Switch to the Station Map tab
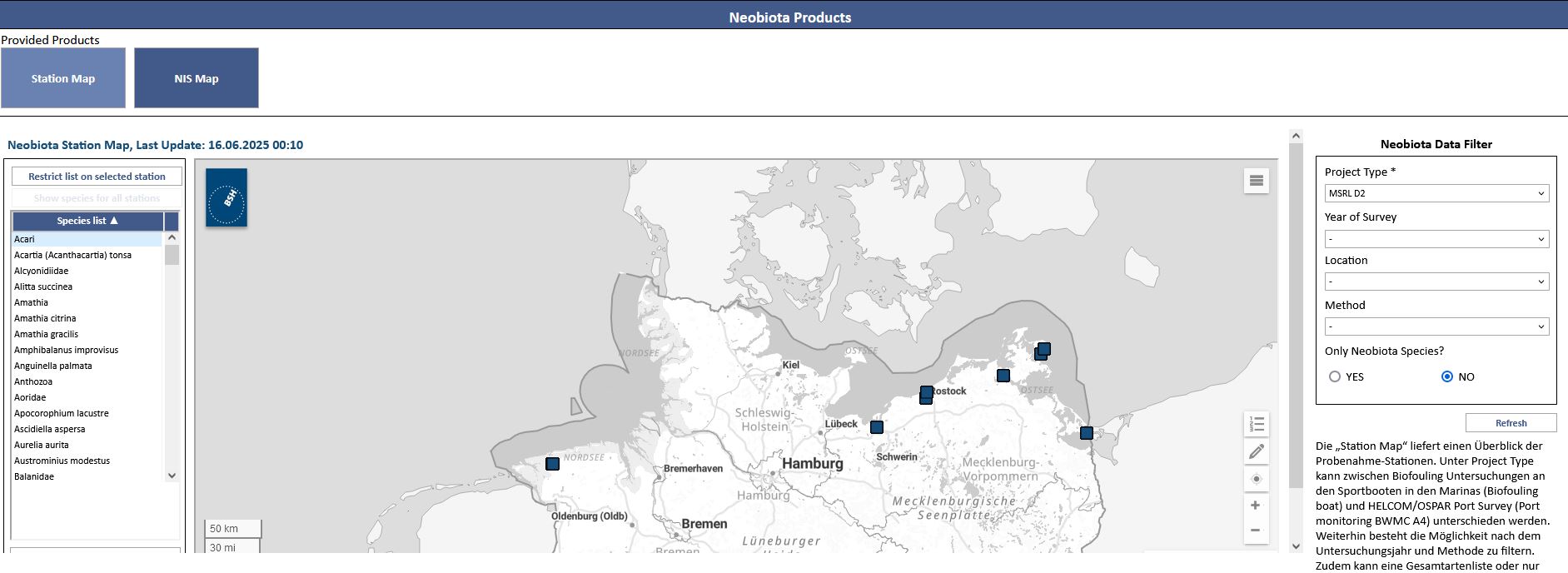1568x573 pixels. coord(63,78)
